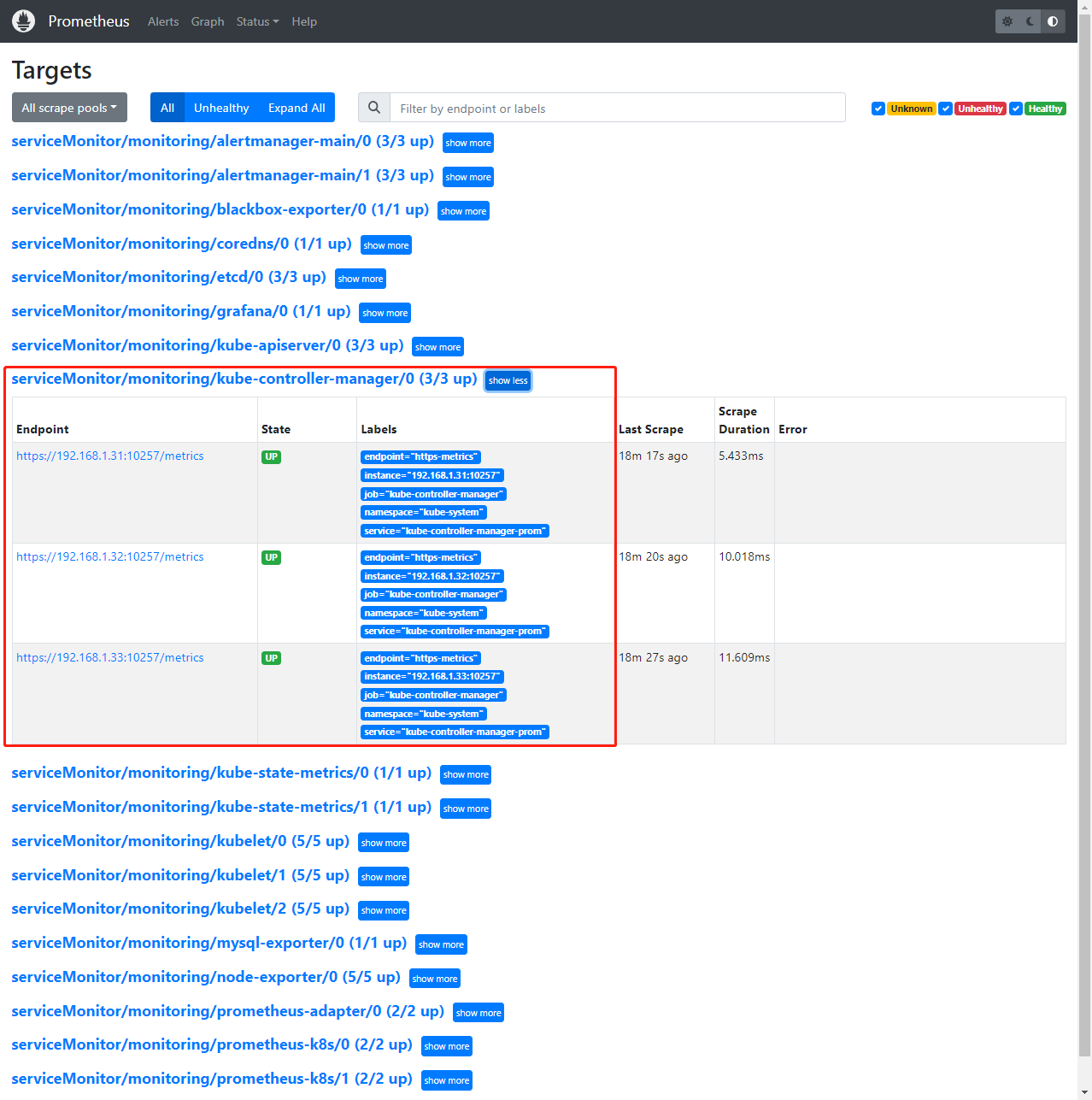Image resolution: width=1092 pixels, height=1100 pixels.
Task: Open serviceMonitor/monitoring/node-exporter/0 pool link
Action: 206,977
